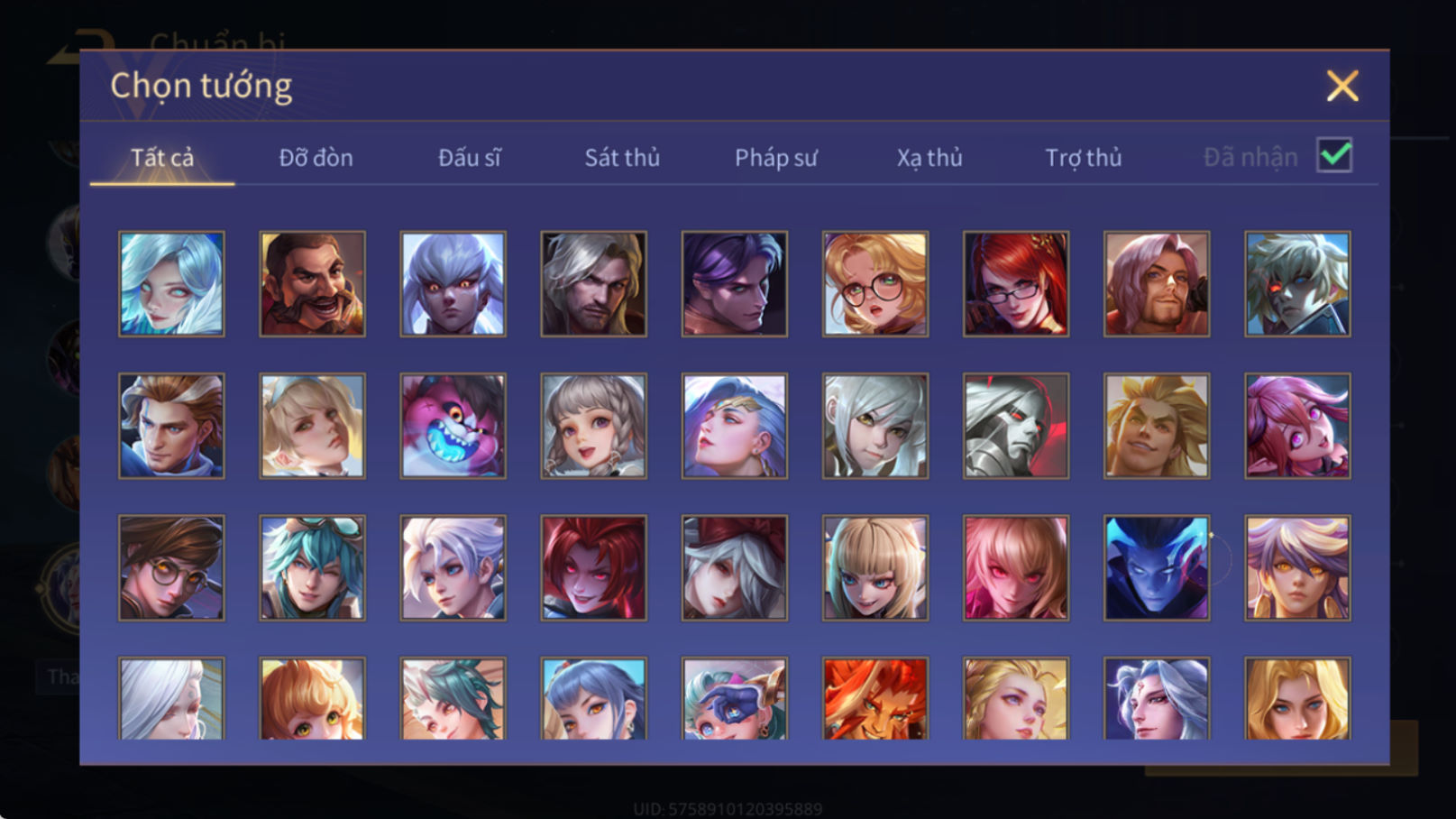
Task: Pick the pink-haired elf girl portrait
Action: coord(1297,426)
